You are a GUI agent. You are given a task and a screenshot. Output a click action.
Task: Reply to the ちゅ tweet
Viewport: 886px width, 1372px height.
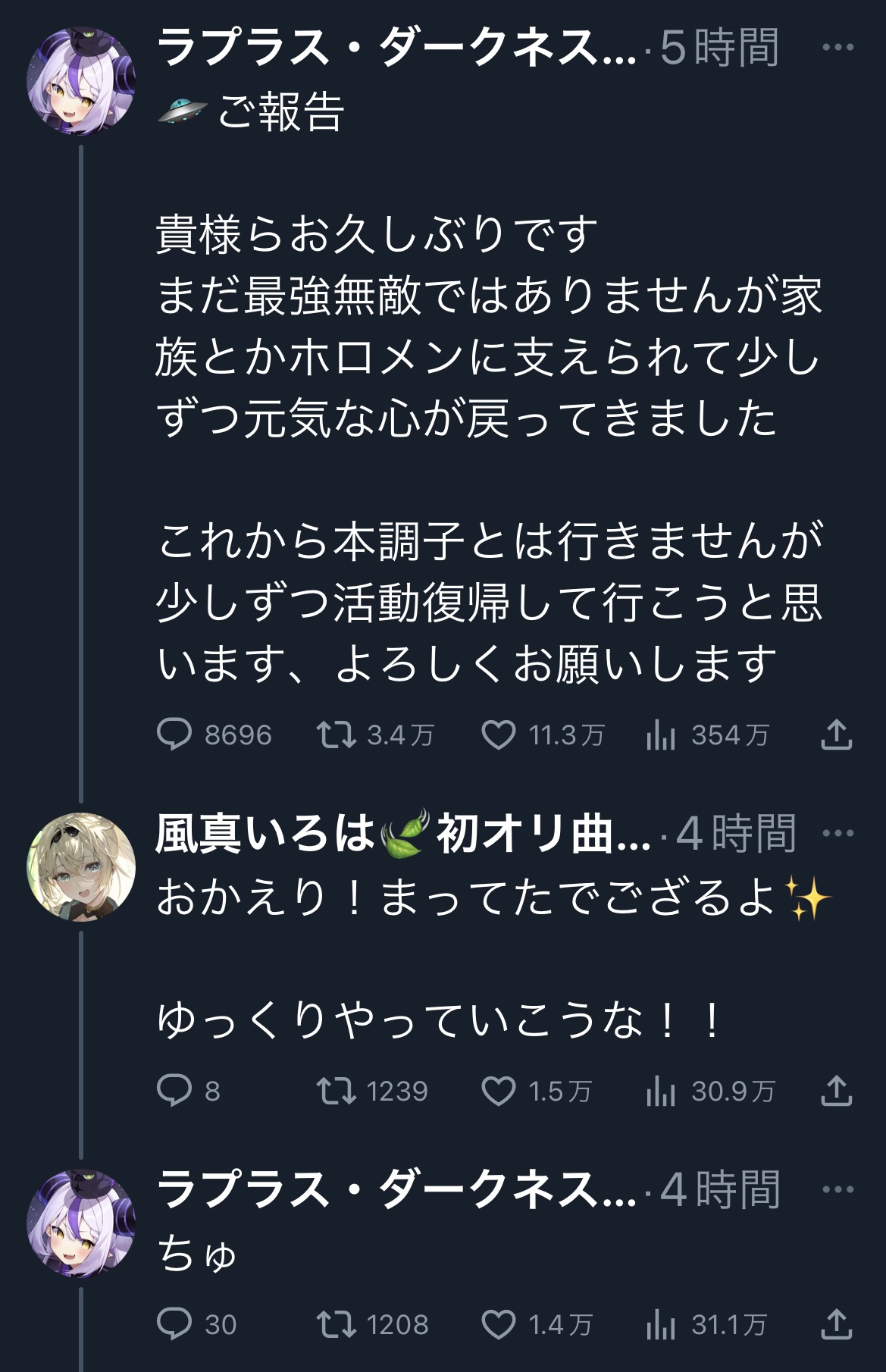click(x=174, y=1324)
